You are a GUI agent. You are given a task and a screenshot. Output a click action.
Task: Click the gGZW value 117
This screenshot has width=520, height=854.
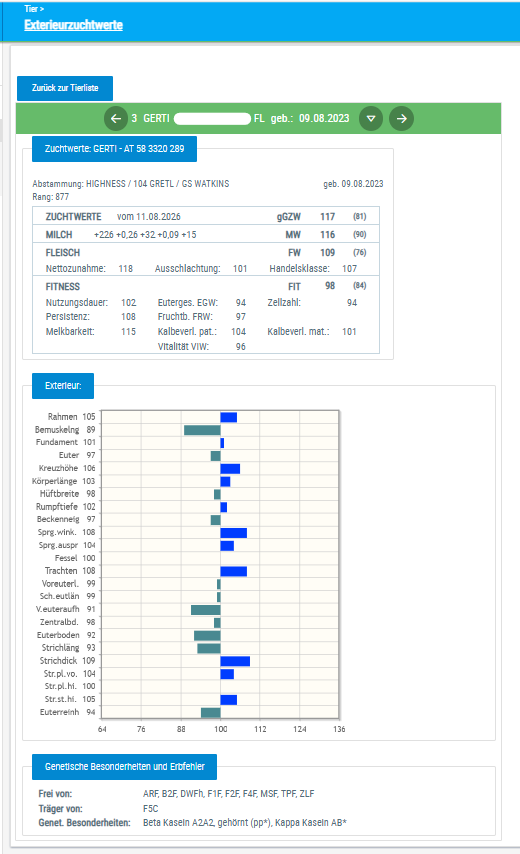pos(327,217)
